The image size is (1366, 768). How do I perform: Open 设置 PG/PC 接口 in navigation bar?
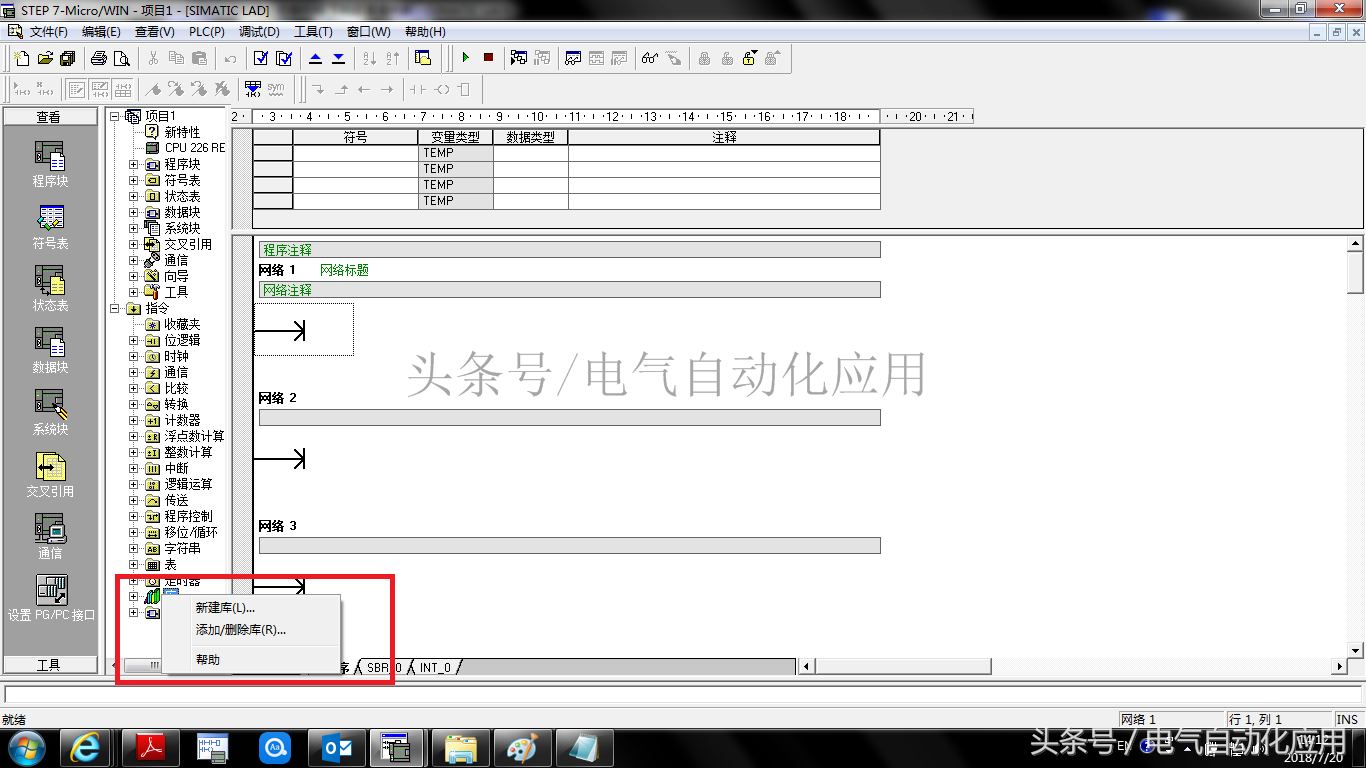(x=50, y=598)
